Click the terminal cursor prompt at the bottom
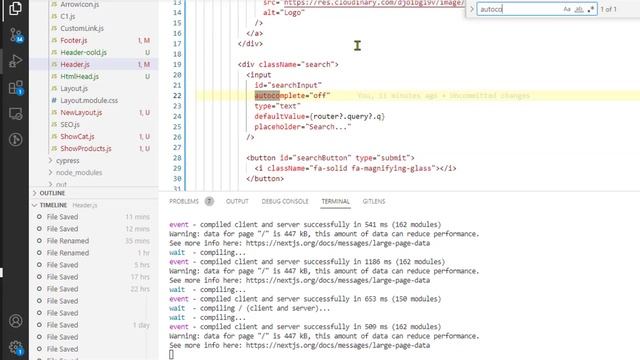Image resolution: width=640 pixels, height=360 pixels. (x=171, y=355)
